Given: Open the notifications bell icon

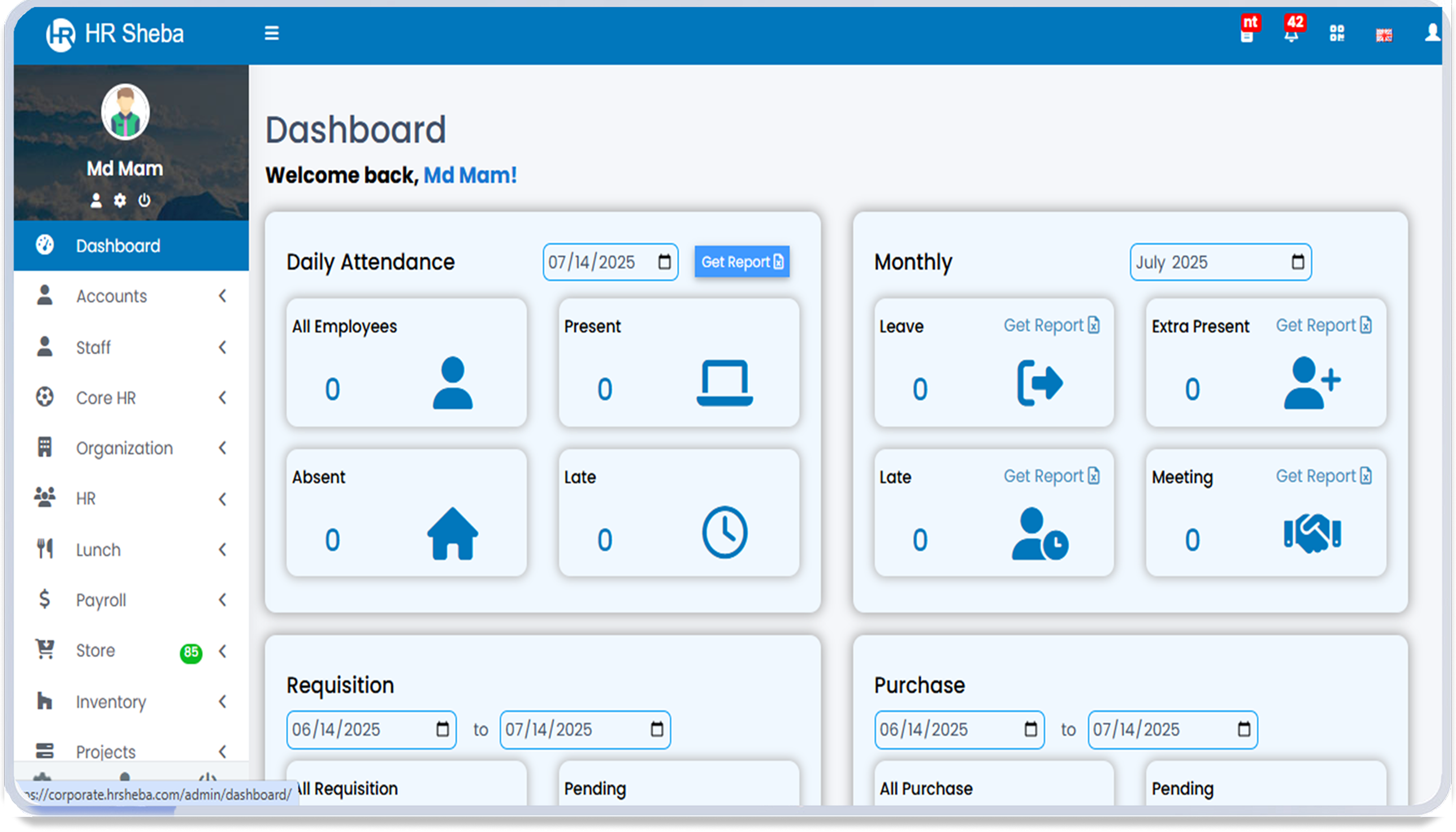Looking at the screenshot, I should point(1291,36).
